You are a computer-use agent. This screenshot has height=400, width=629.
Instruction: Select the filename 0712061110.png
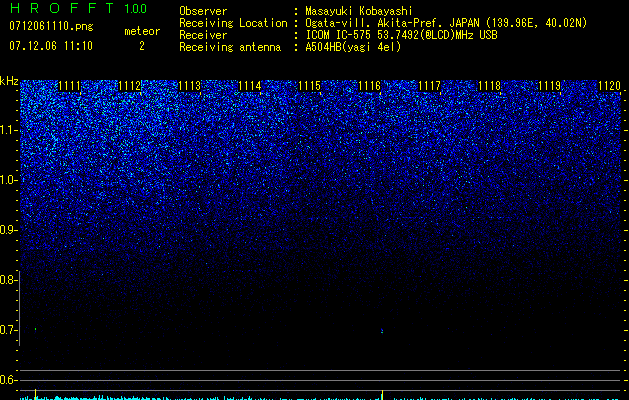pos(51,26)
